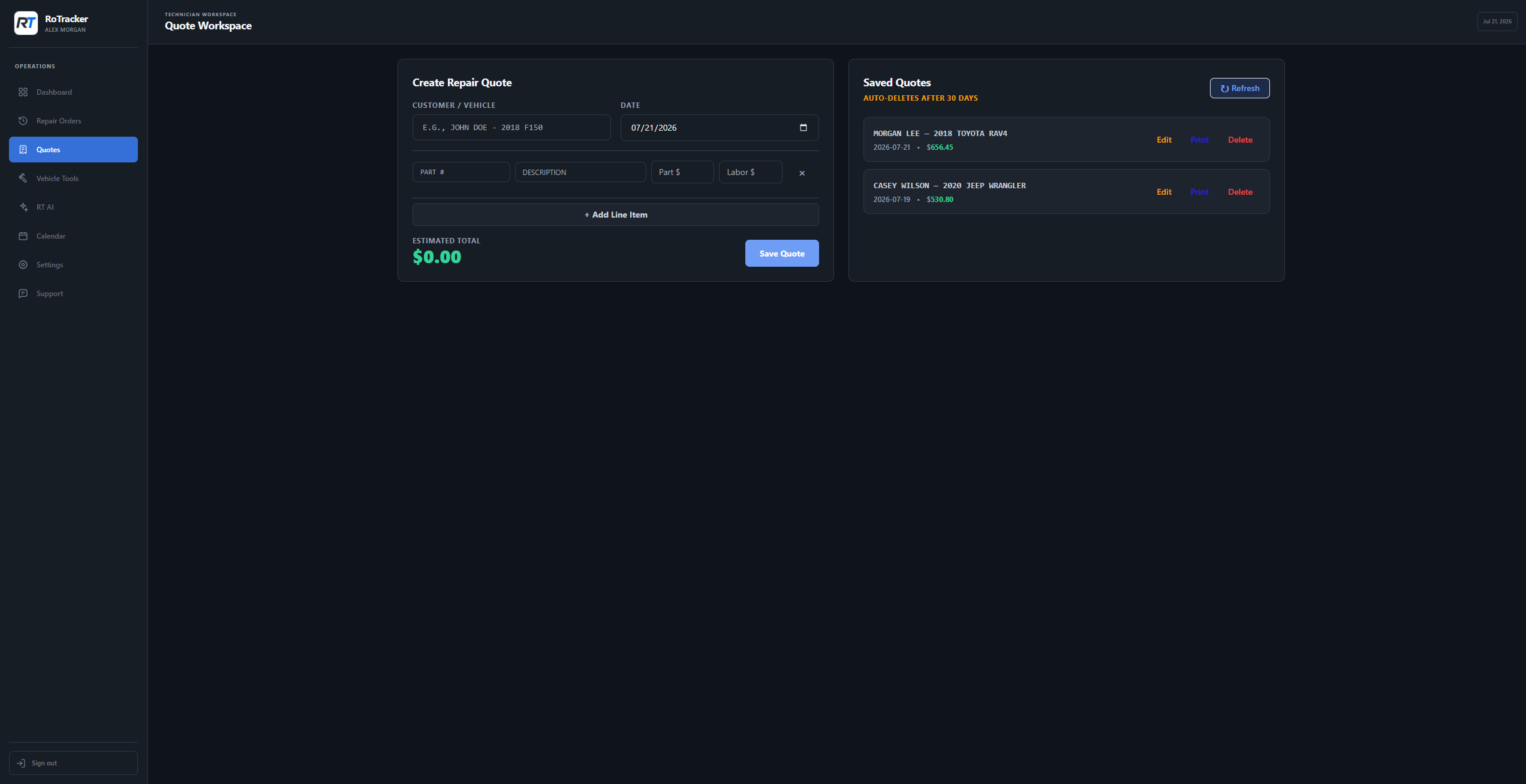The height and width of the screenshot is (784, 1526).
Task: Click the Description input field
Action: [x=580, y=172]
